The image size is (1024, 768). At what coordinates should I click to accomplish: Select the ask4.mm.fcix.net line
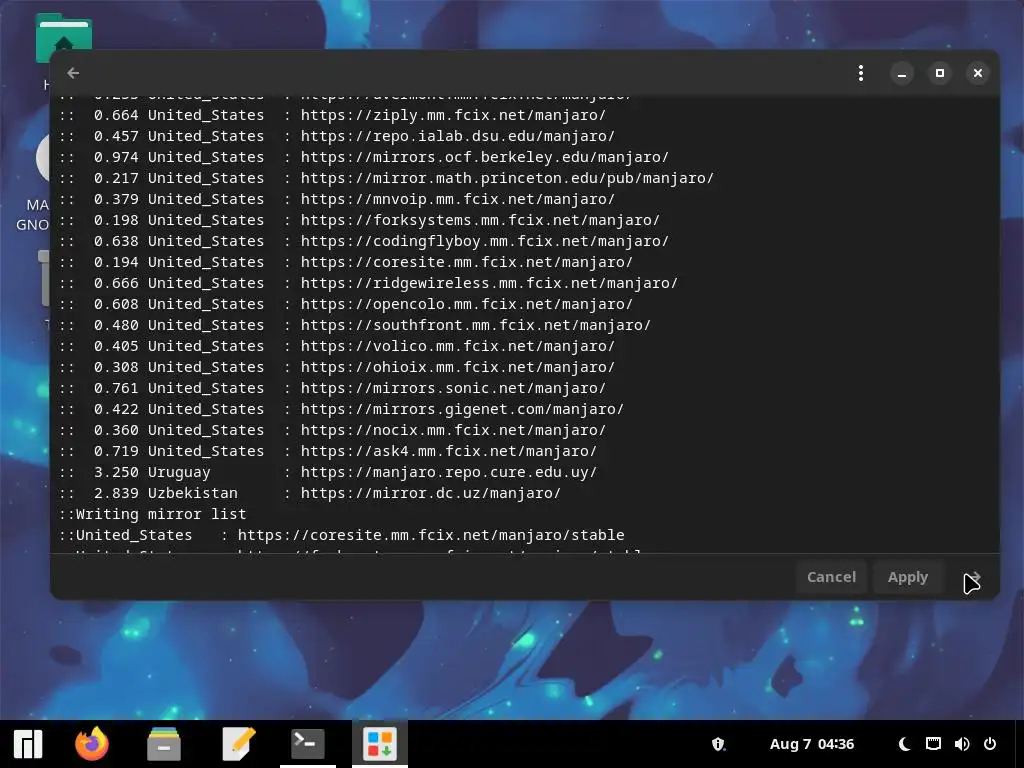[328, 451]
